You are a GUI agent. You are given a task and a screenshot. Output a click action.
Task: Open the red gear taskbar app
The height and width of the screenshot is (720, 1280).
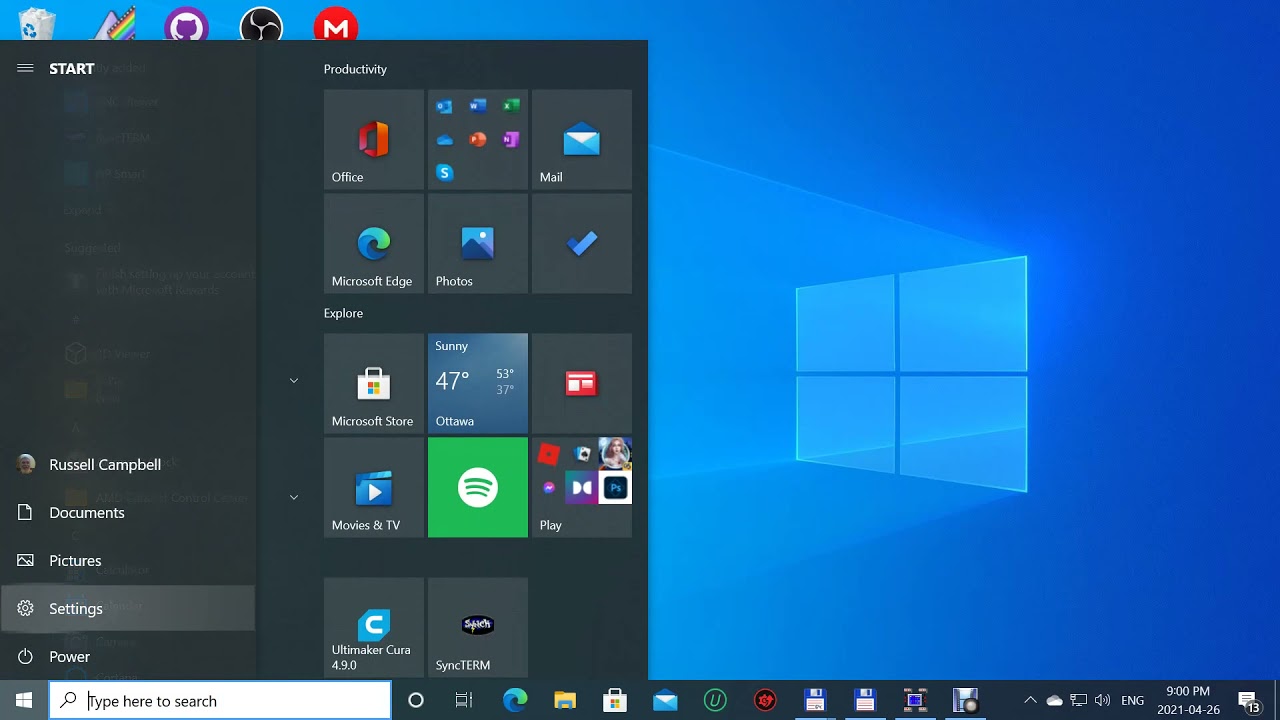pos(765,700)
